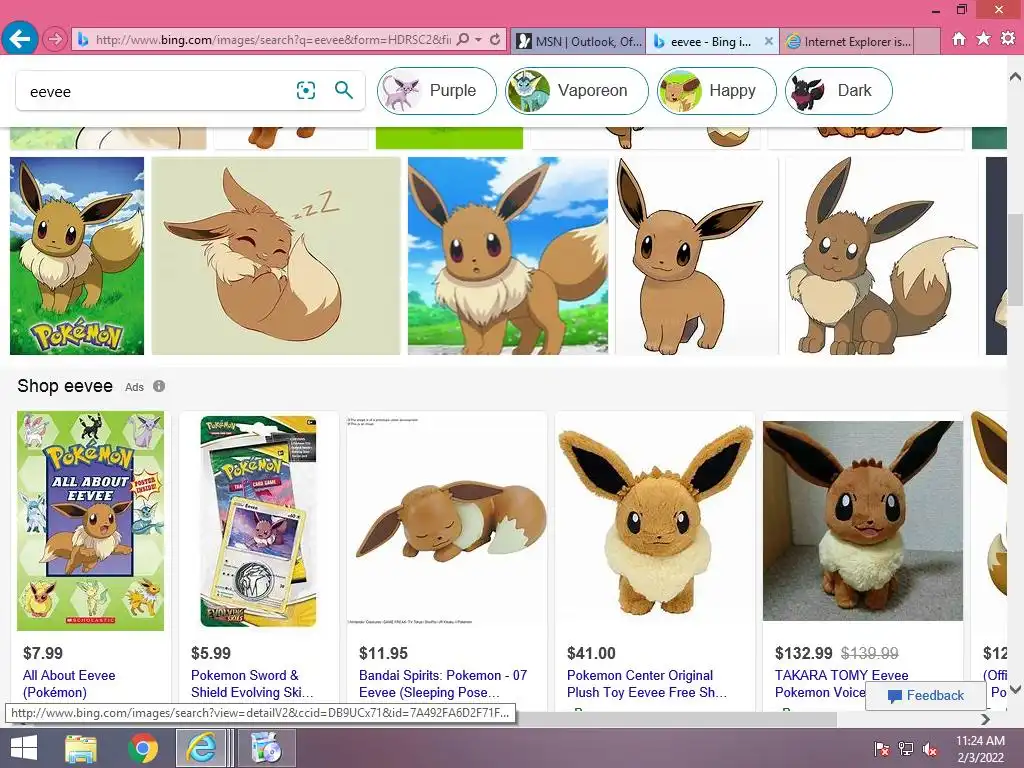This screenshot has width=1024, height=768.
Task: Open the standing Eevee image on white
Action: point(697,256)
